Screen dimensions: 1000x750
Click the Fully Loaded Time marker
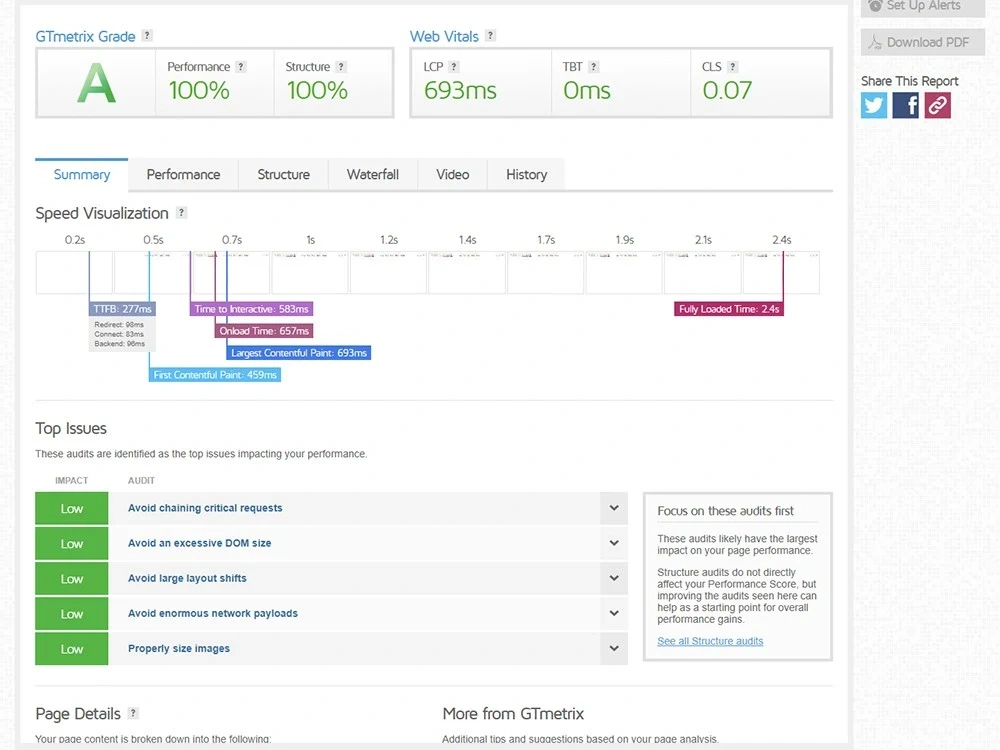(729, 309)
